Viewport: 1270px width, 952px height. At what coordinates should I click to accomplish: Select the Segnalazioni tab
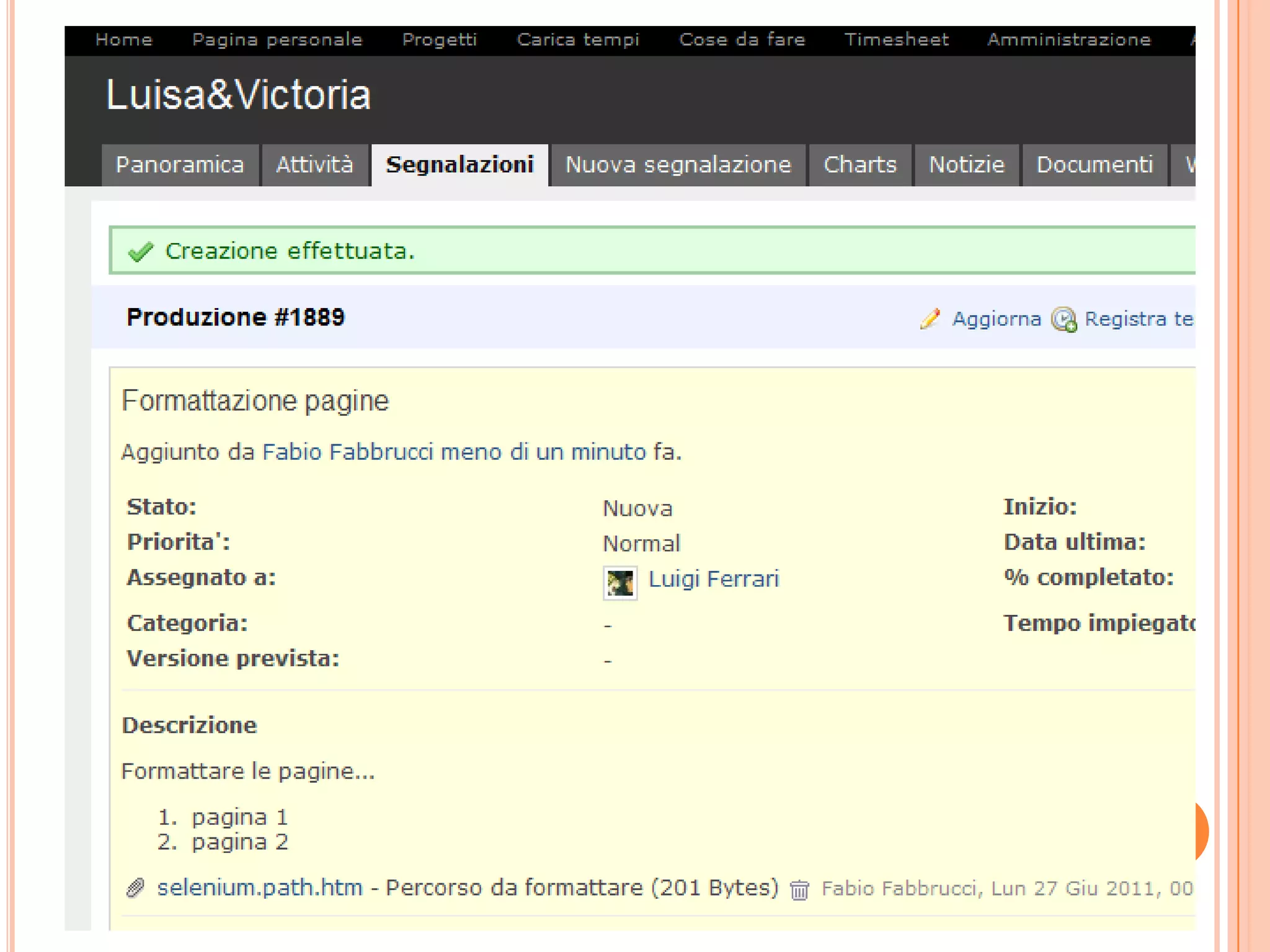pyautogui.click(x=460, y=165)
